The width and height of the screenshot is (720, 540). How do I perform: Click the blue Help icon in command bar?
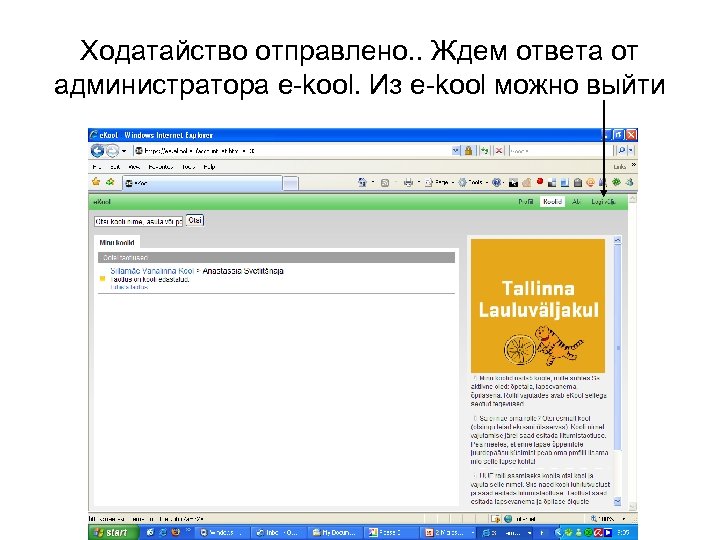point(496,183)
